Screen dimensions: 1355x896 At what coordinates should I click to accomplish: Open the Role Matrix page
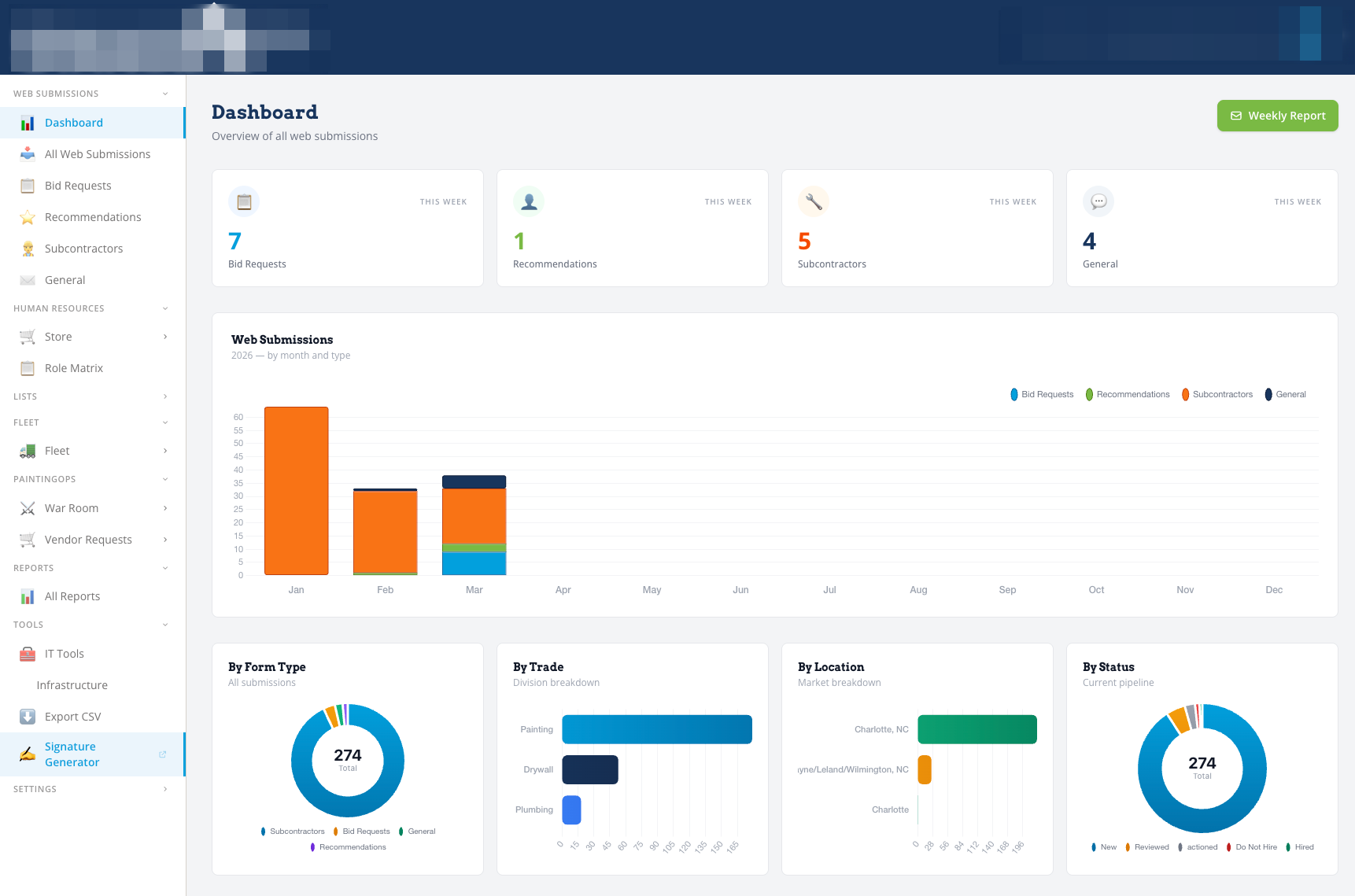coord(92,368)
